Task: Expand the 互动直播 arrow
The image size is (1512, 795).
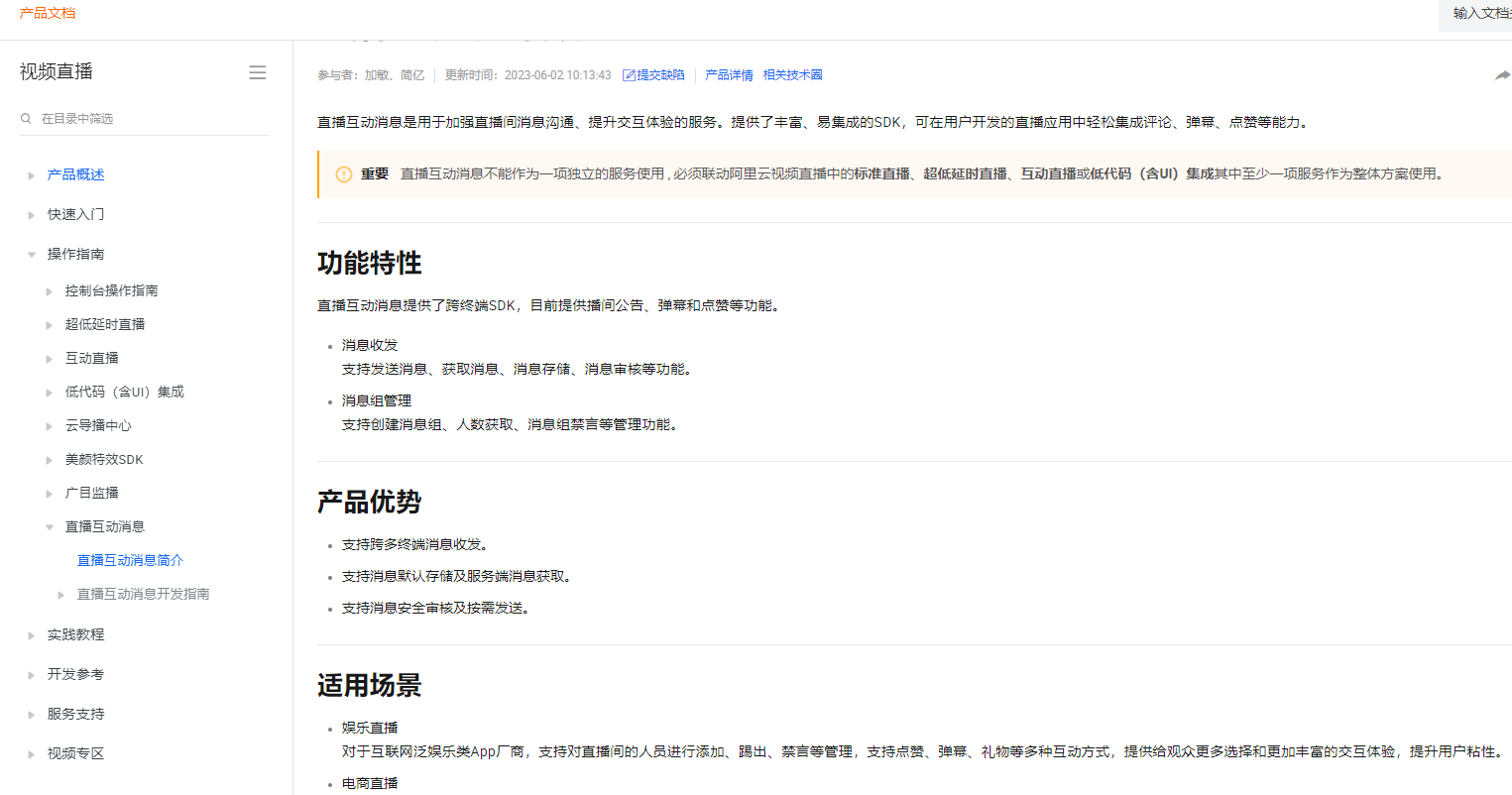Action: [x=49, y=359]
